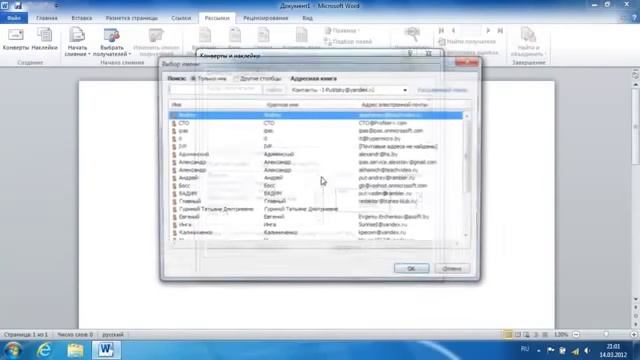Switch to the Главная tab
The height and width of the screenshot is (360, 640).
tap(47, 18)
